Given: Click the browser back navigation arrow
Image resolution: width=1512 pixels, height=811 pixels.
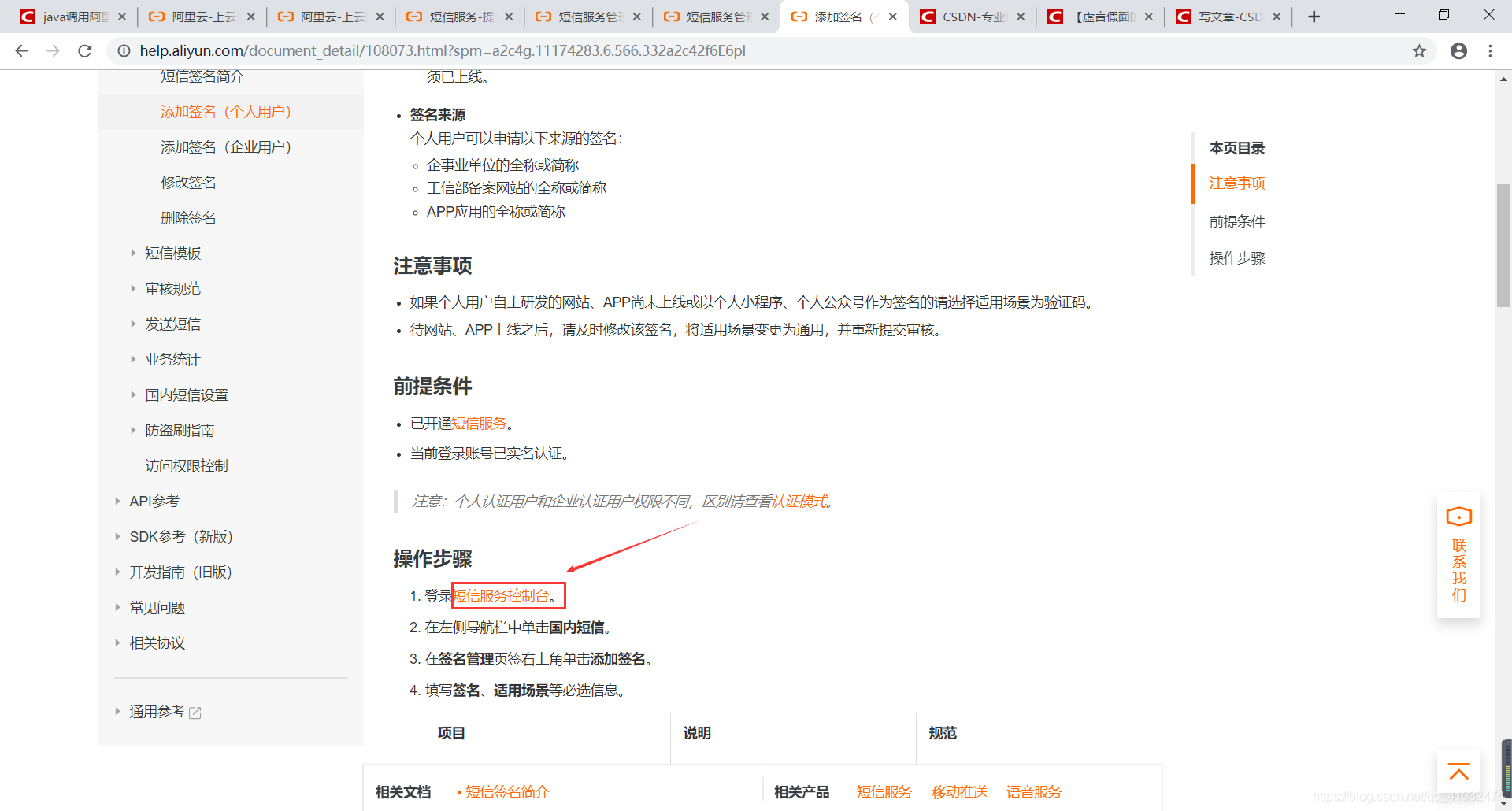Looking at the screenshot, I should [x=21, y=50].
